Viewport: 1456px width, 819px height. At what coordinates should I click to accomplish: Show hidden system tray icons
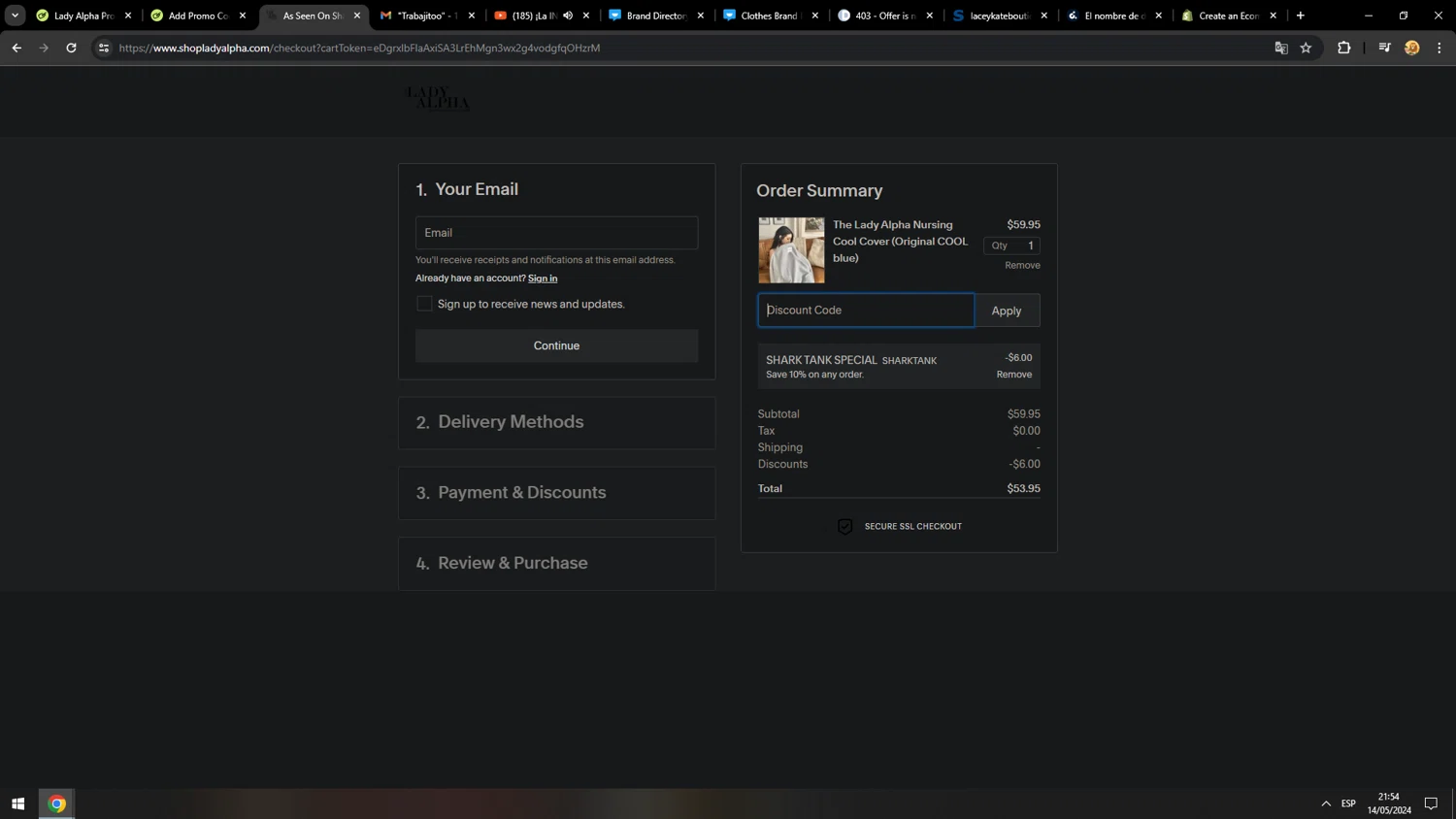1326,803
